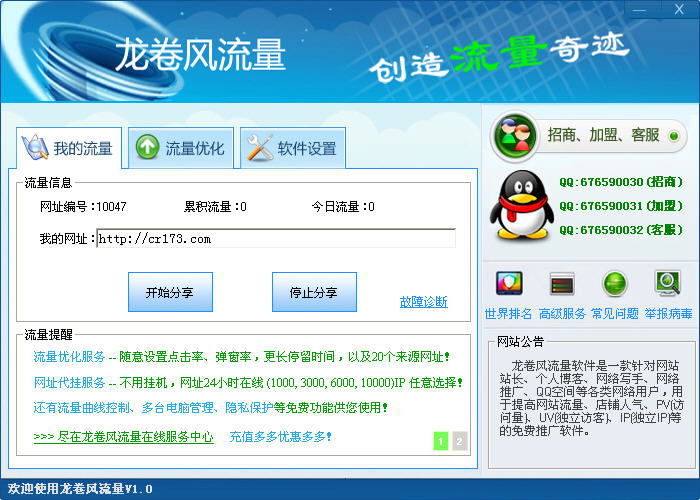Close the 龙卷风流量 window

pyautogui.click(x=679, y=9)
